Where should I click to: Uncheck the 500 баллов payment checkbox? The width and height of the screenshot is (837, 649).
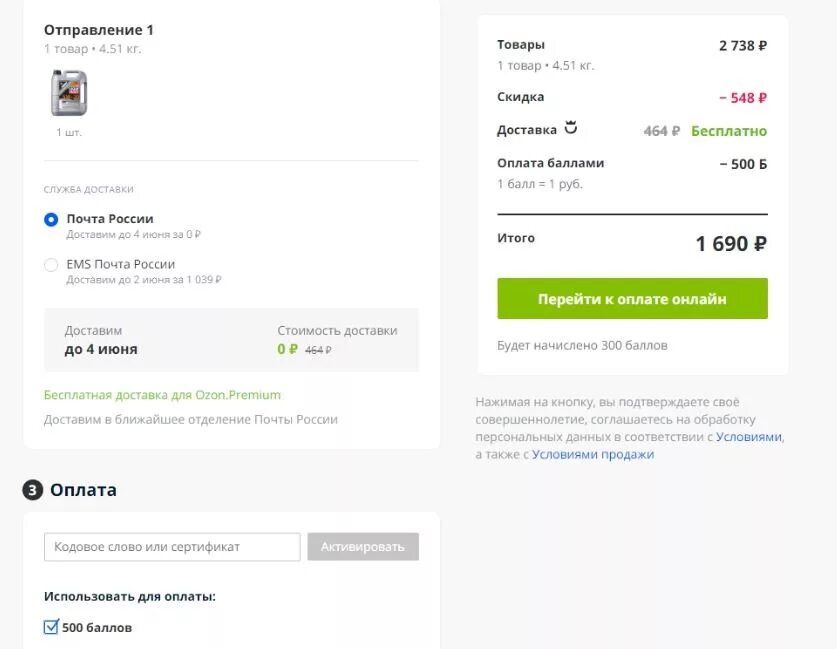click(x=52, y=627)
